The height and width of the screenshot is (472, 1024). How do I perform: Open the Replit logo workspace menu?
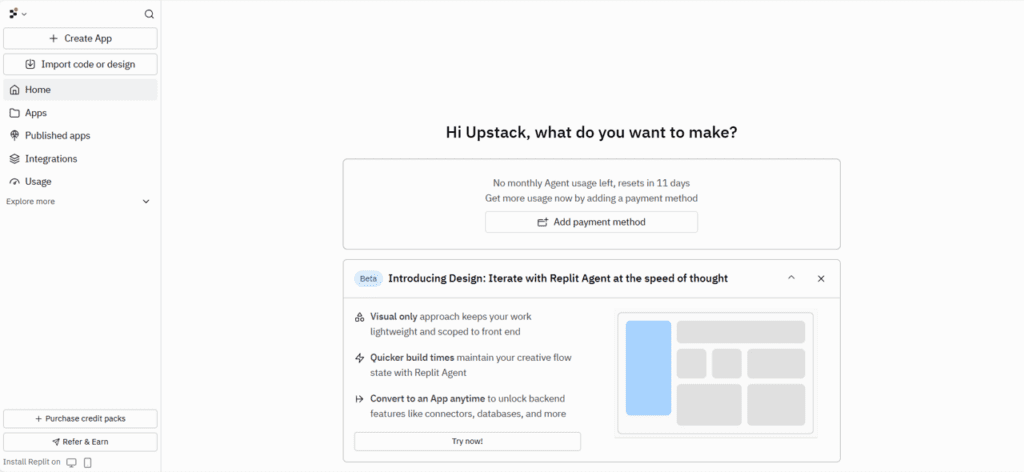[18, 14]
